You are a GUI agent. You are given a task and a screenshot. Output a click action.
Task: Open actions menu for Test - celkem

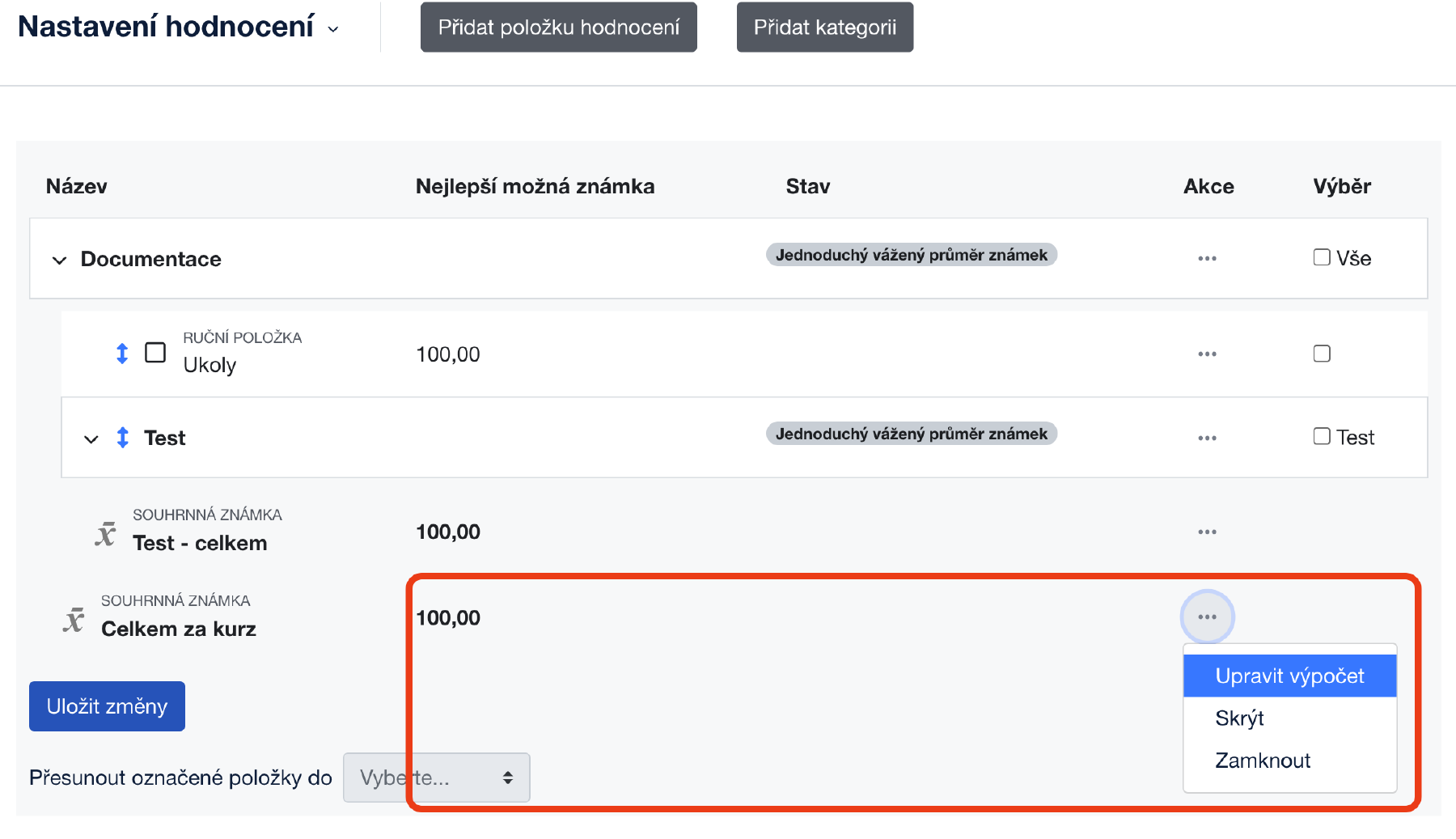[1207, 532]
